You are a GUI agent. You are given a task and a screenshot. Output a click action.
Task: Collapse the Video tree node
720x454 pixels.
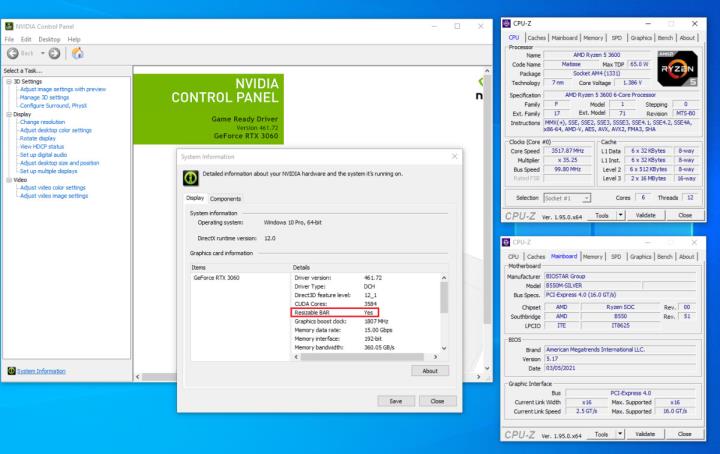click(9, 180)
